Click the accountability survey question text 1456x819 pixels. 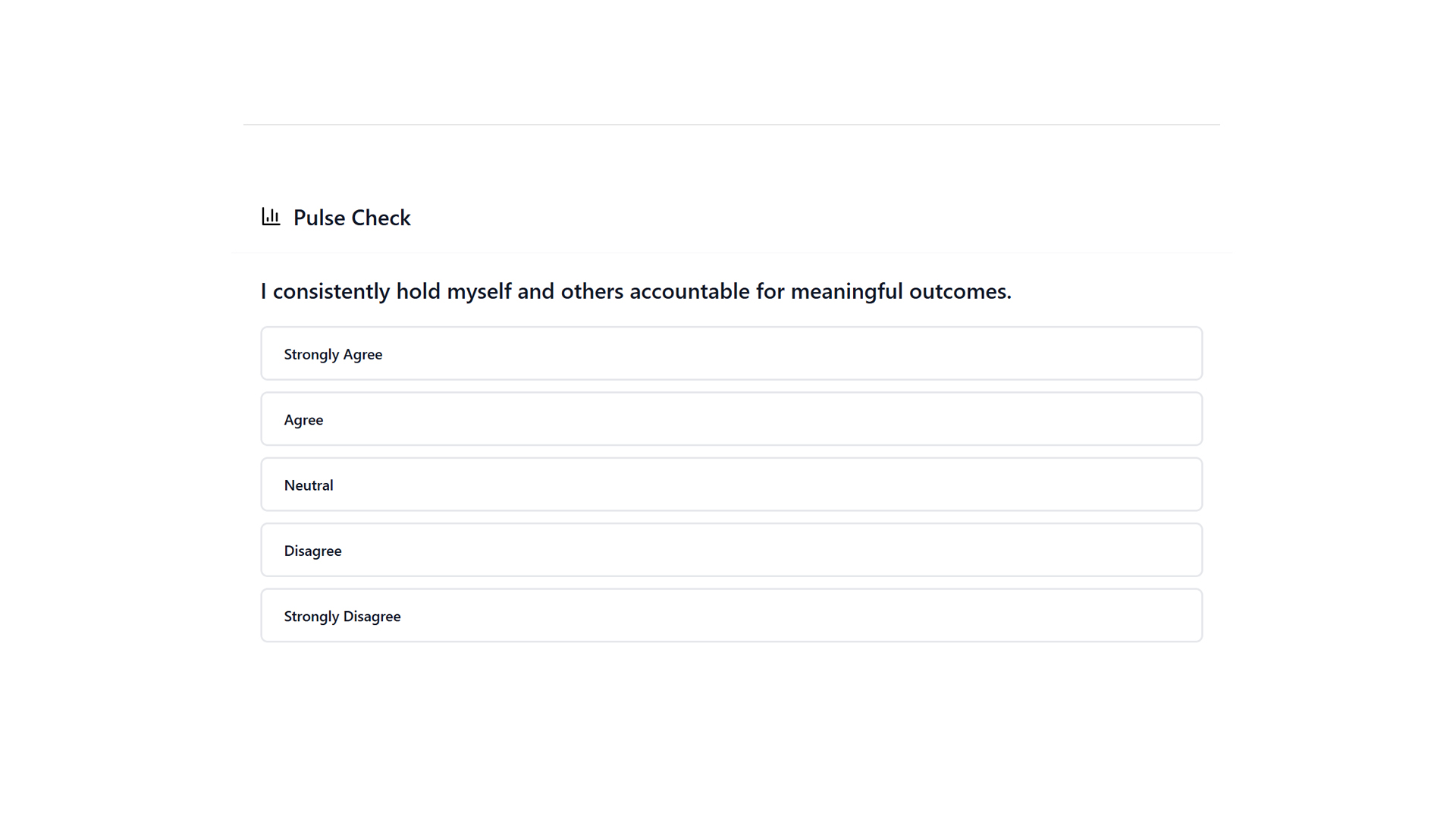[x=635, y=291]
